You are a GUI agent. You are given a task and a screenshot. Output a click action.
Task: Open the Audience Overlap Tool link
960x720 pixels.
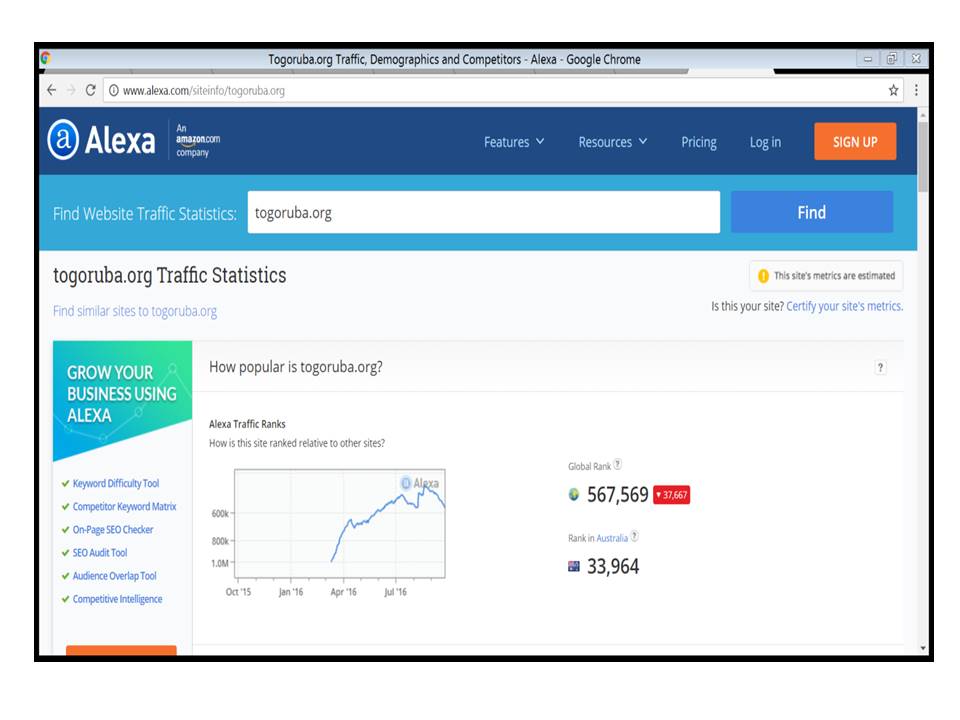pyautogui.click(x=114, y=576)
